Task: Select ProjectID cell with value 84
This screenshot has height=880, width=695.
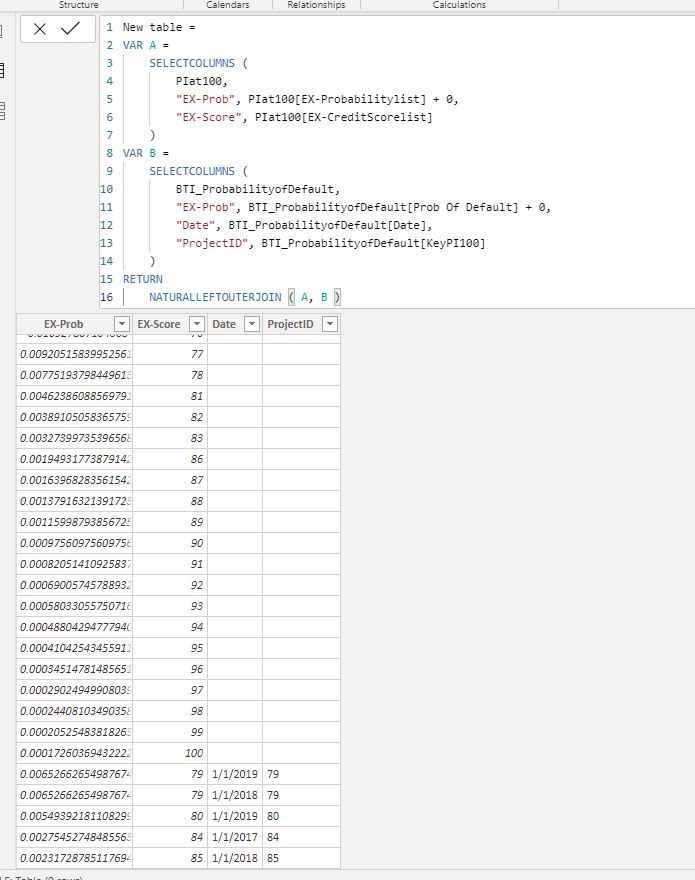Action: click(301, 837)
